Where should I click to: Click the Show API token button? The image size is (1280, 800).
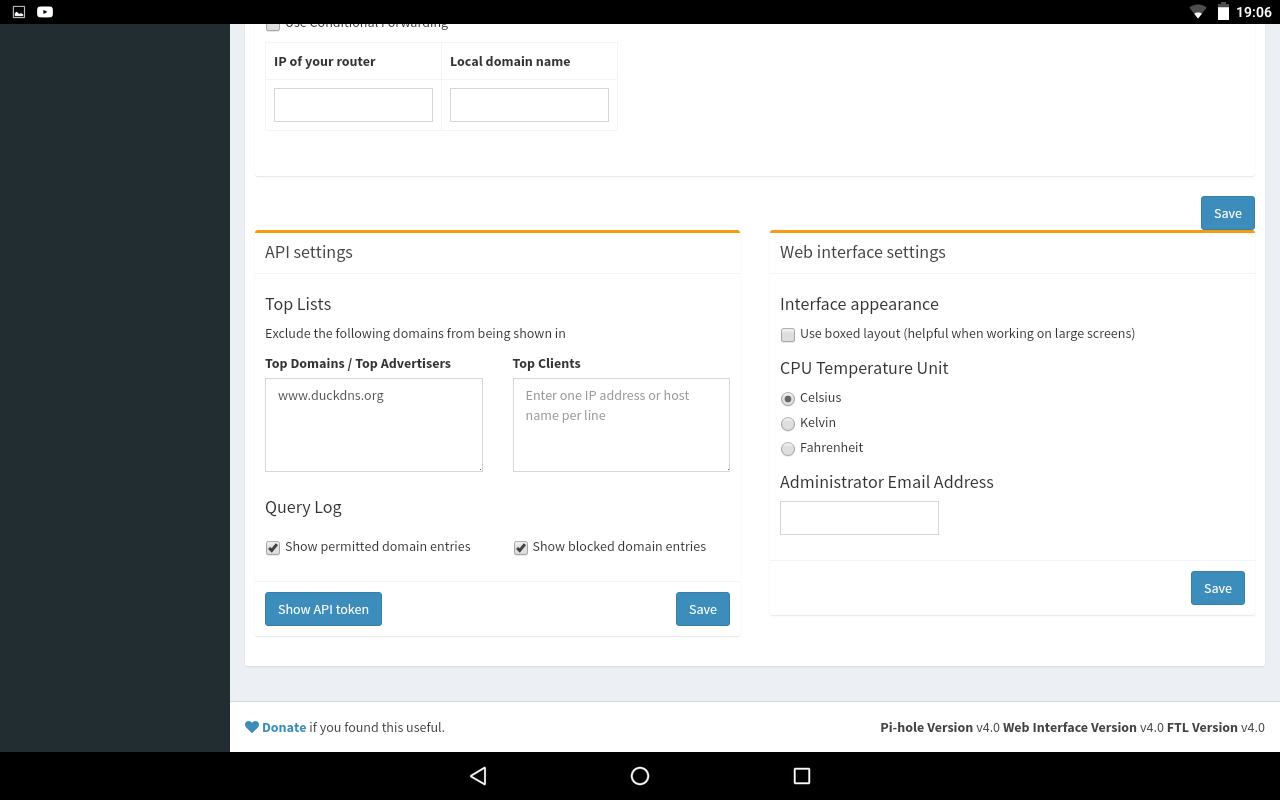tap(323, 609)
